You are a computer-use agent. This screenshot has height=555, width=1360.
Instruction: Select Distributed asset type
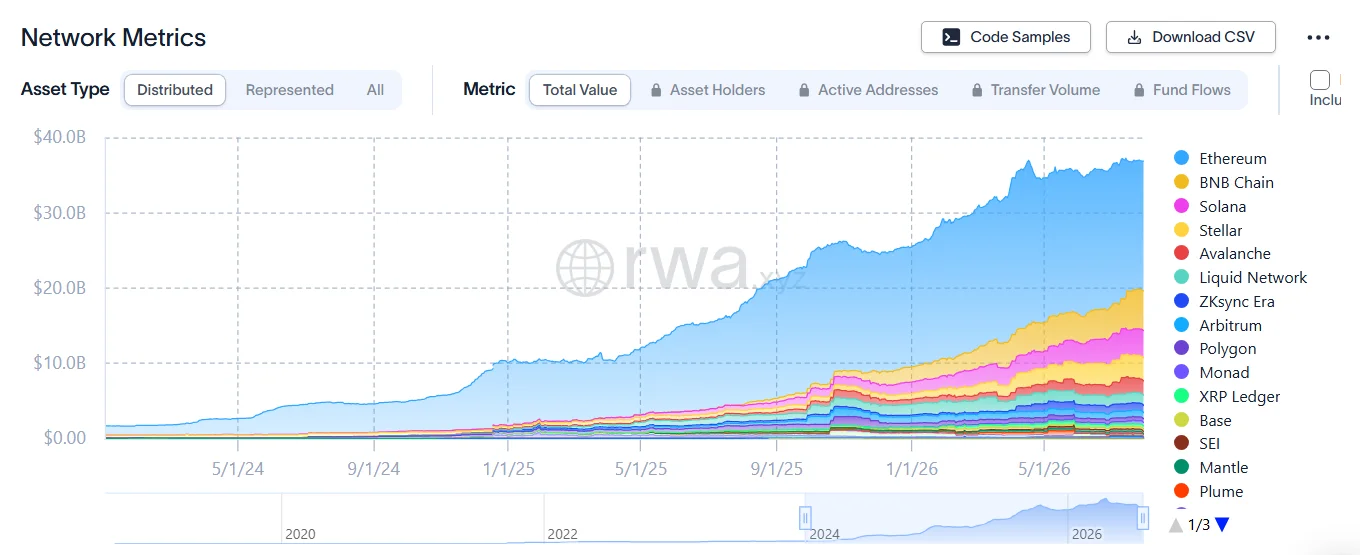[175, 90]
